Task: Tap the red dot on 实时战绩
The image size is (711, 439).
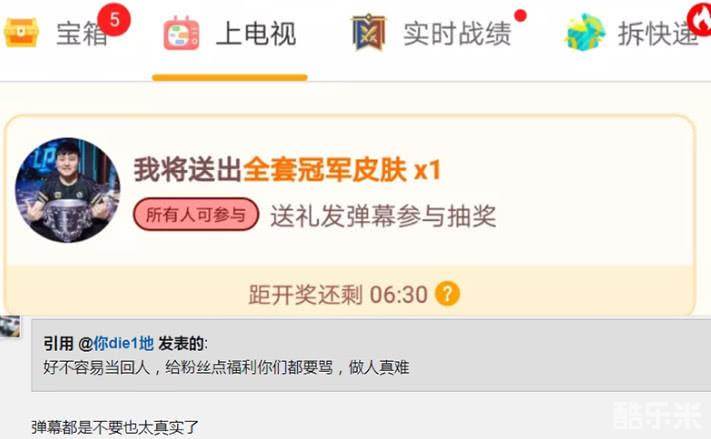Action: (x=521, y=16)
